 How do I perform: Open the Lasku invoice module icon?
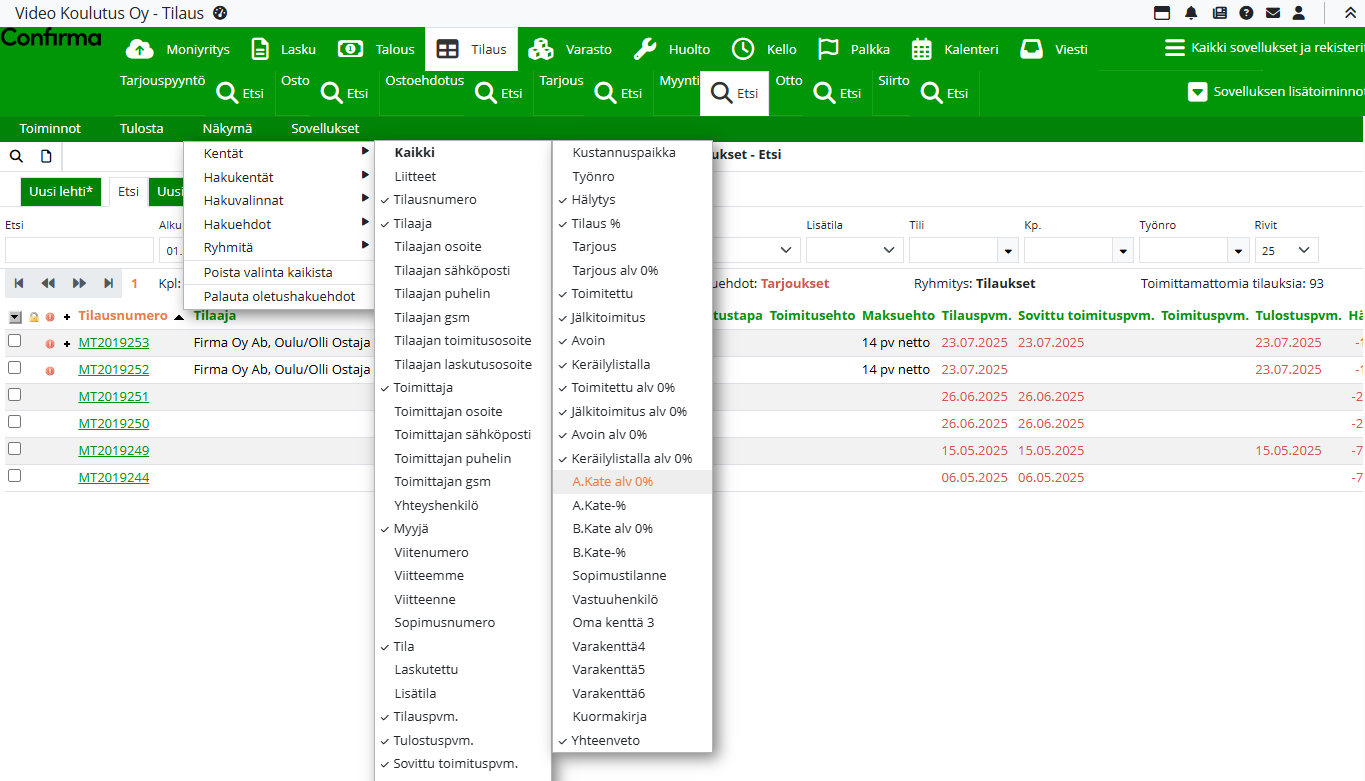[x=260, y=49]
